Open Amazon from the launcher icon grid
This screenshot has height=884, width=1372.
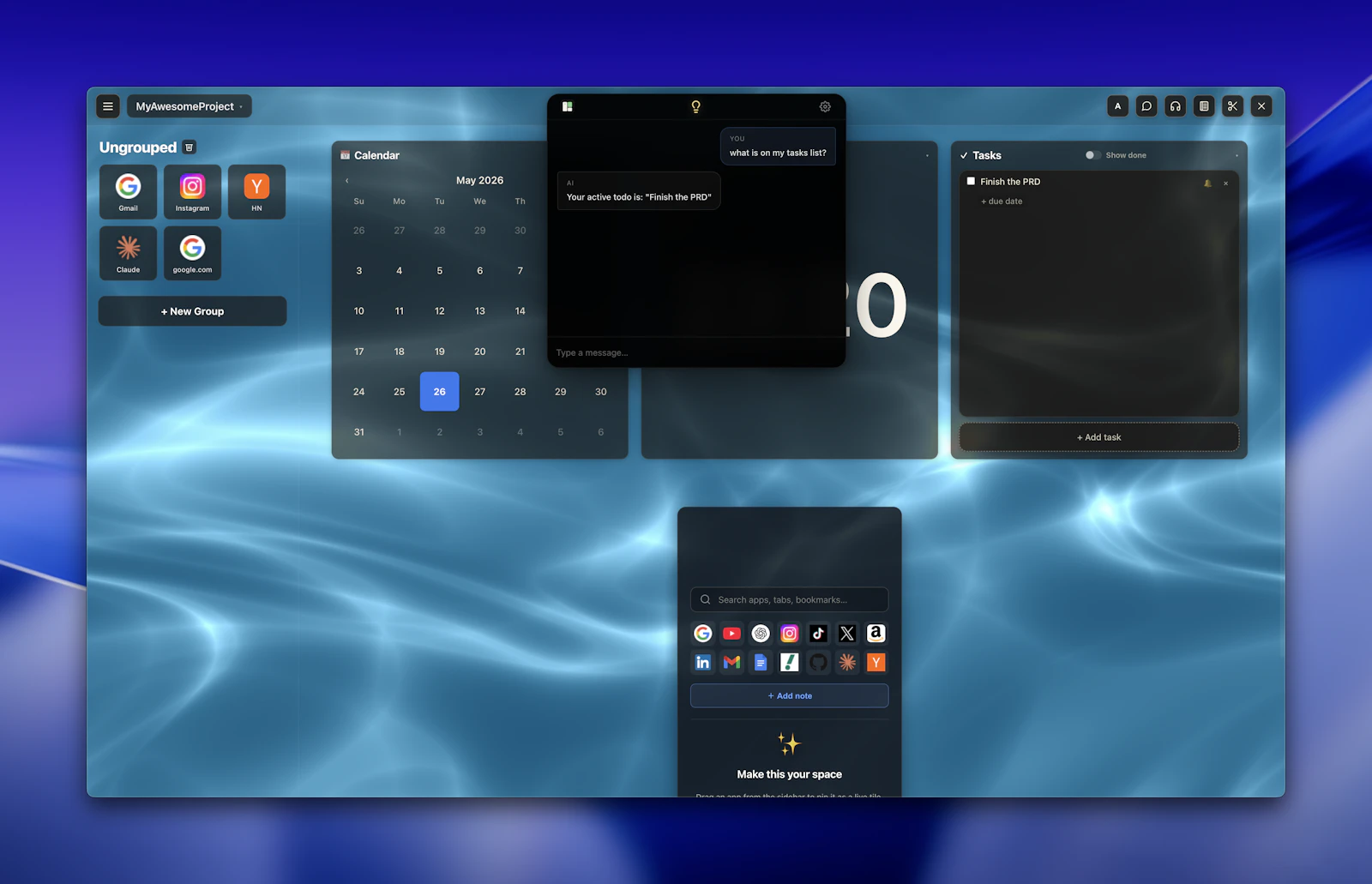[x=876, y=634]
